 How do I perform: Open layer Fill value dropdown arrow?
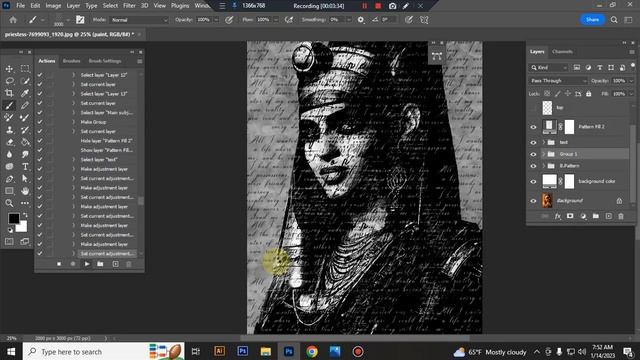[631, 94]
